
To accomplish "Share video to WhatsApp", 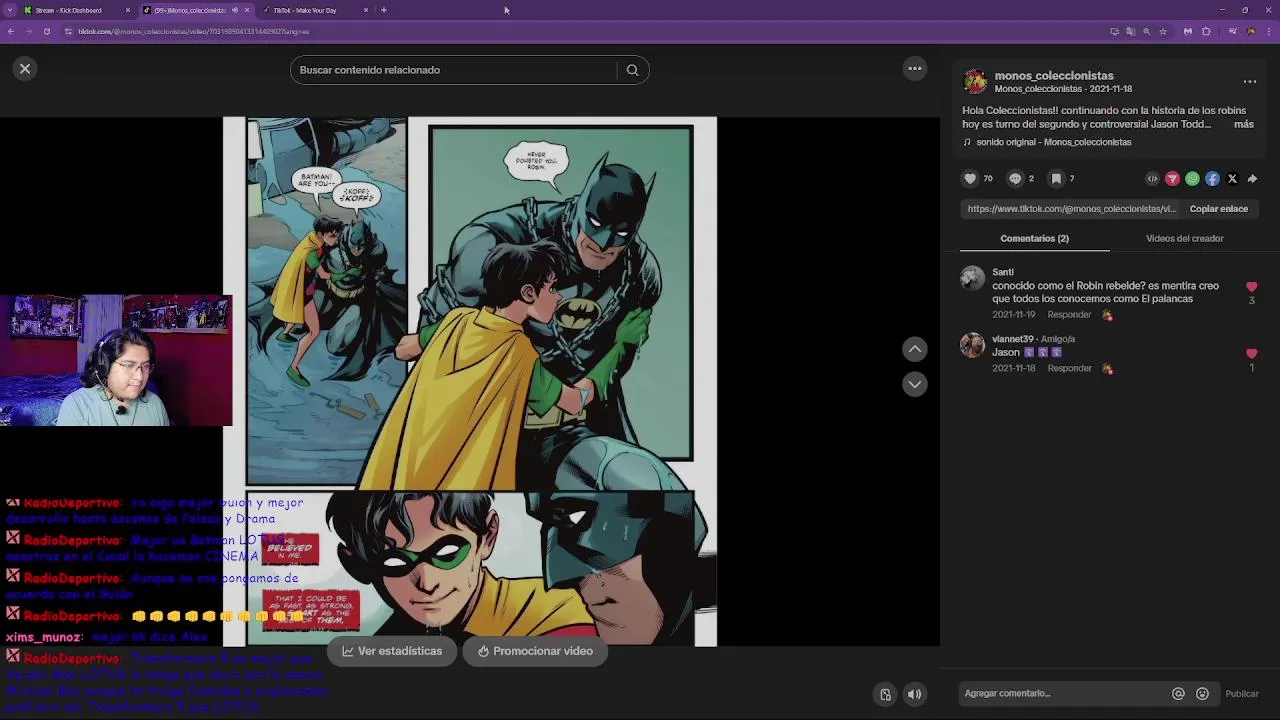I will point(1192,178).
